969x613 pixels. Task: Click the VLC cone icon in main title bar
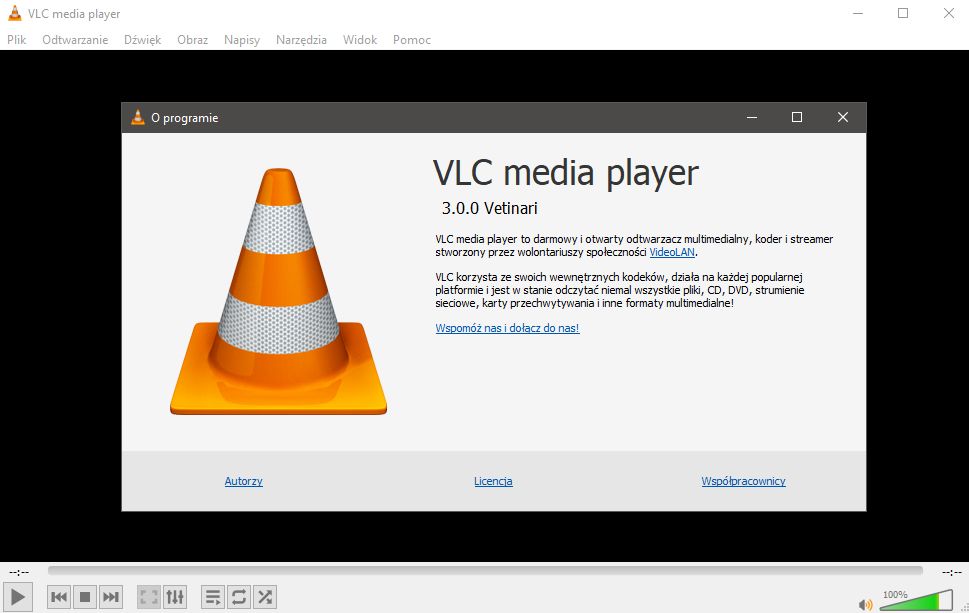[x=15, y=13]
